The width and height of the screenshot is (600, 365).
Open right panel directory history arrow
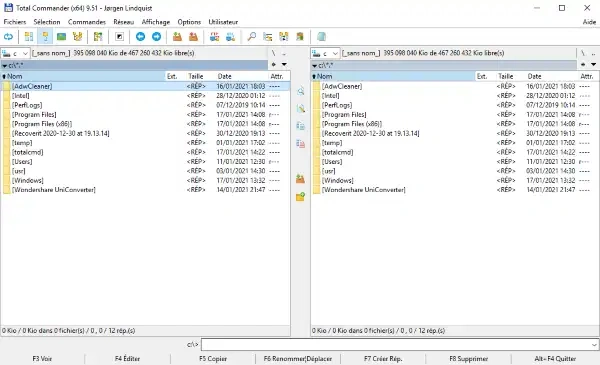click(593, 64)
